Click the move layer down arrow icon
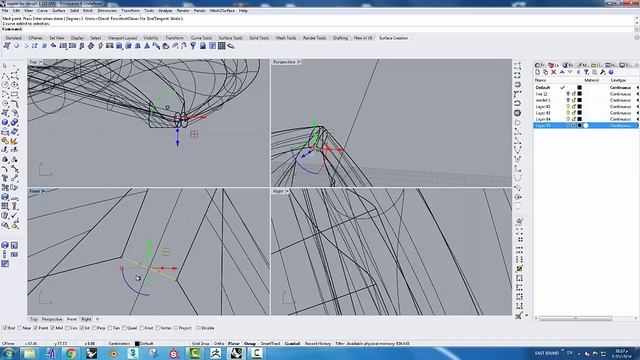The height and width of the screenshot is (360, 640). [x=570, y=72]
